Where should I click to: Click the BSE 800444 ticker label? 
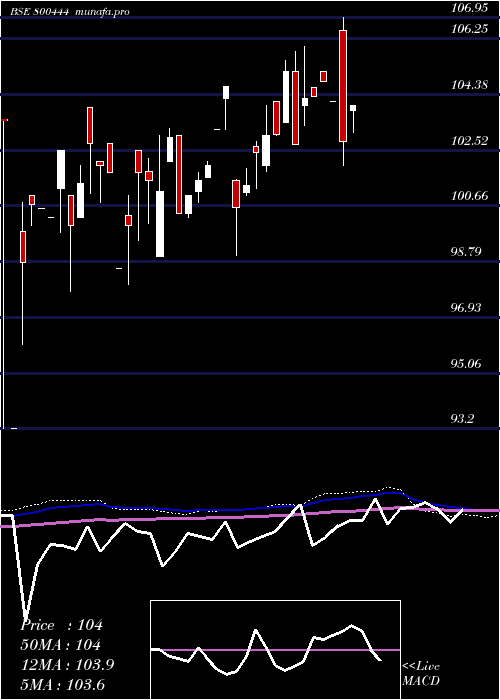39,12
